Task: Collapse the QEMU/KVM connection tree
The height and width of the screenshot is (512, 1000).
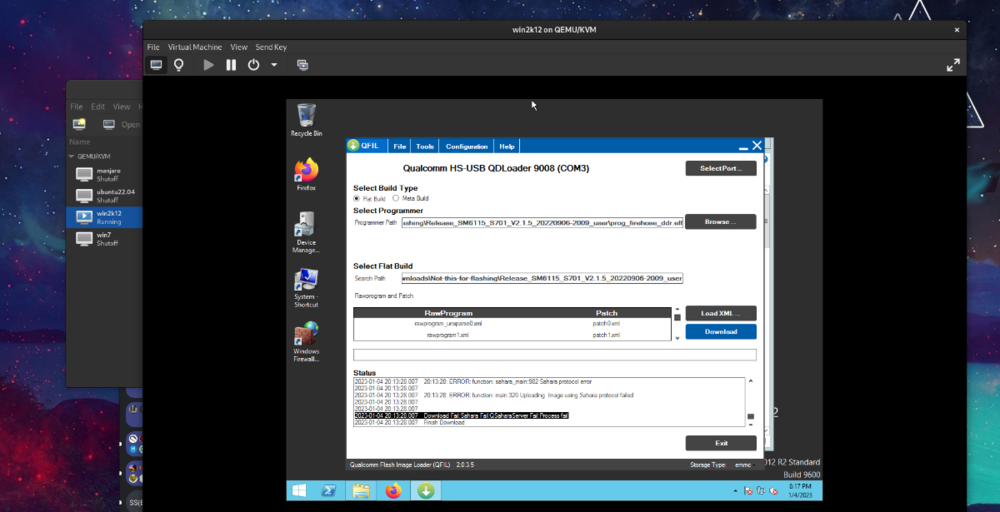Action: pos(72,156)
